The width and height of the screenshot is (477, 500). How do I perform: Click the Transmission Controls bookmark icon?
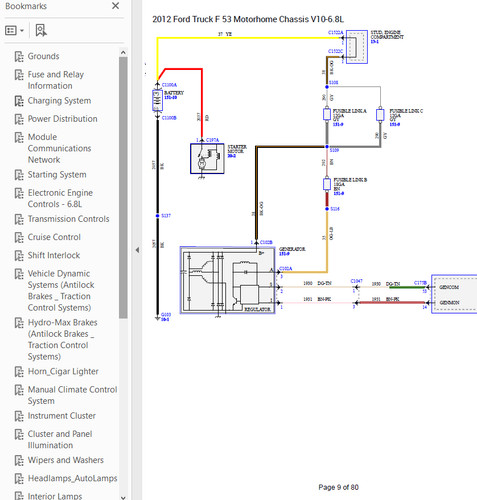coord(19,219)
